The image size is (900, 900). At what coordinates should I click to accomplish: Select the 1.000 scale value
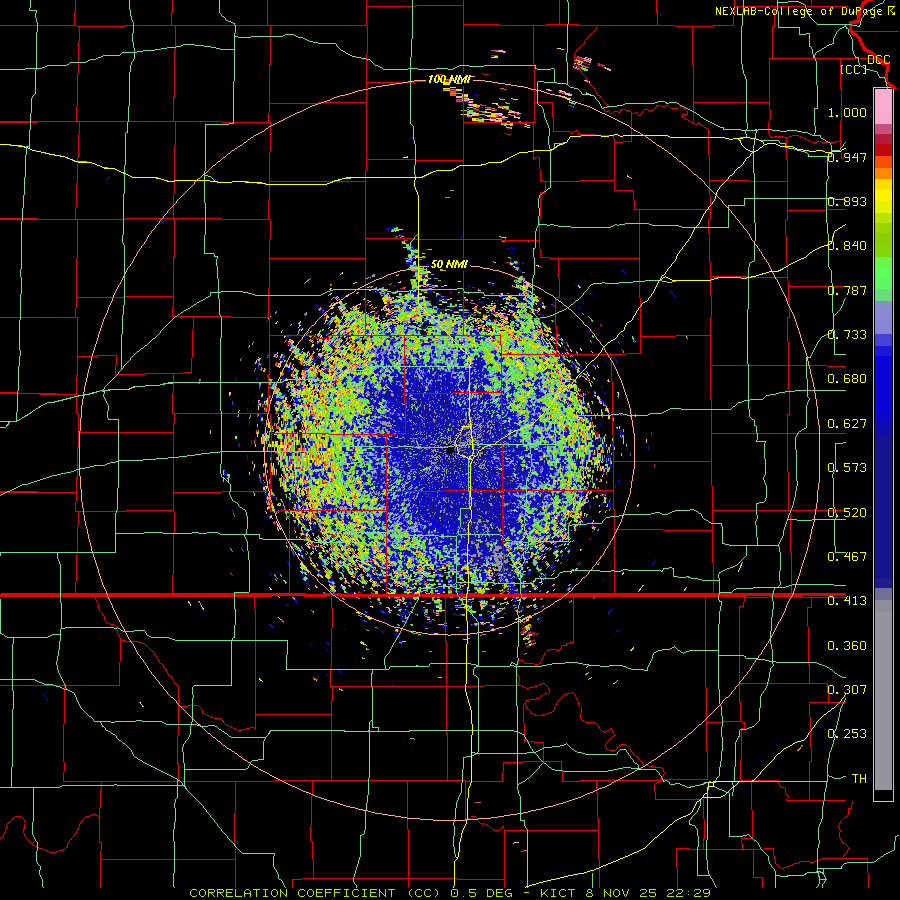click(847, 112)
